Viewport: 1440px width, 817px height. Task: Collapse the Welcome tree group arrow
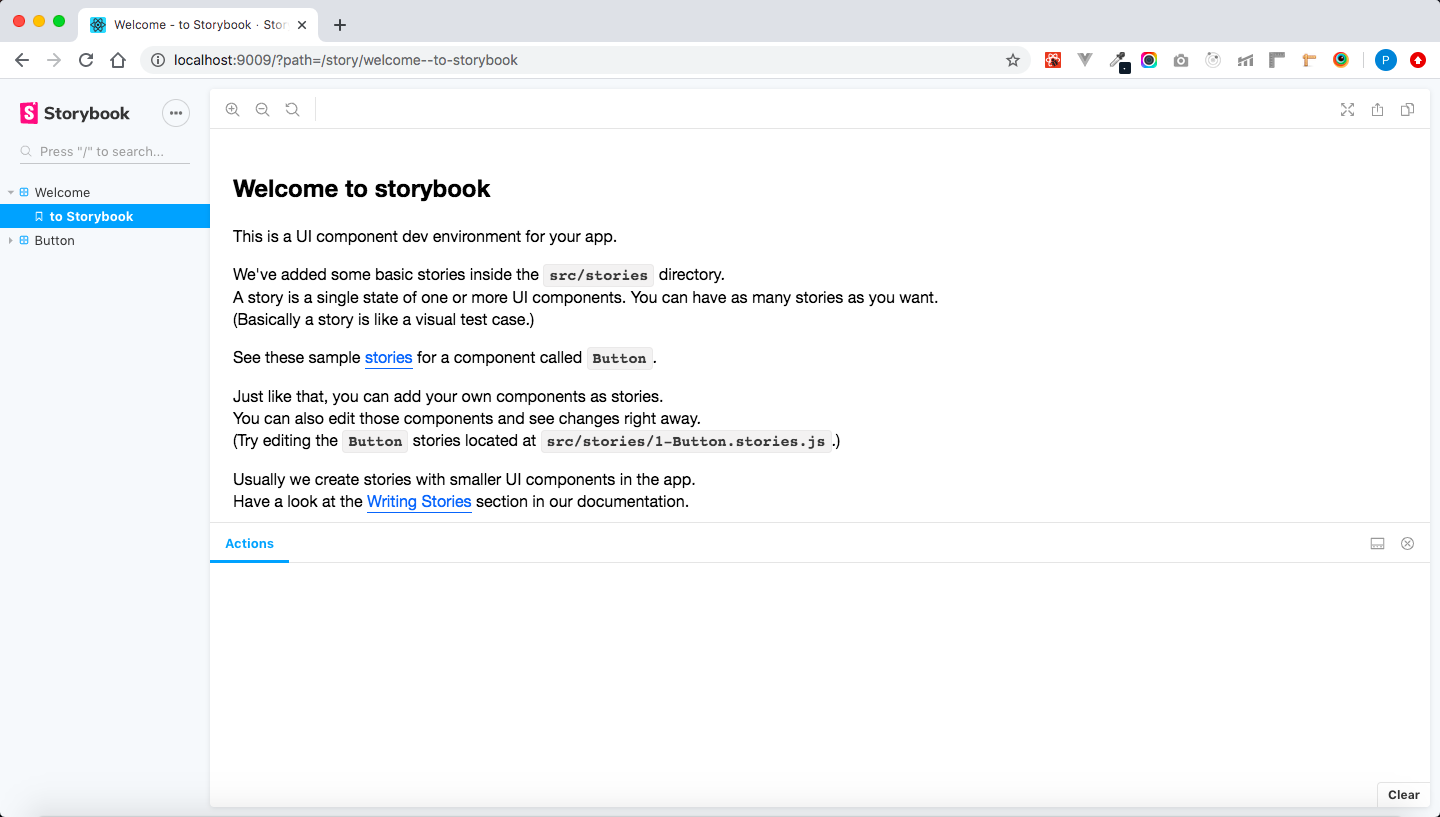(x=10, y=192)
